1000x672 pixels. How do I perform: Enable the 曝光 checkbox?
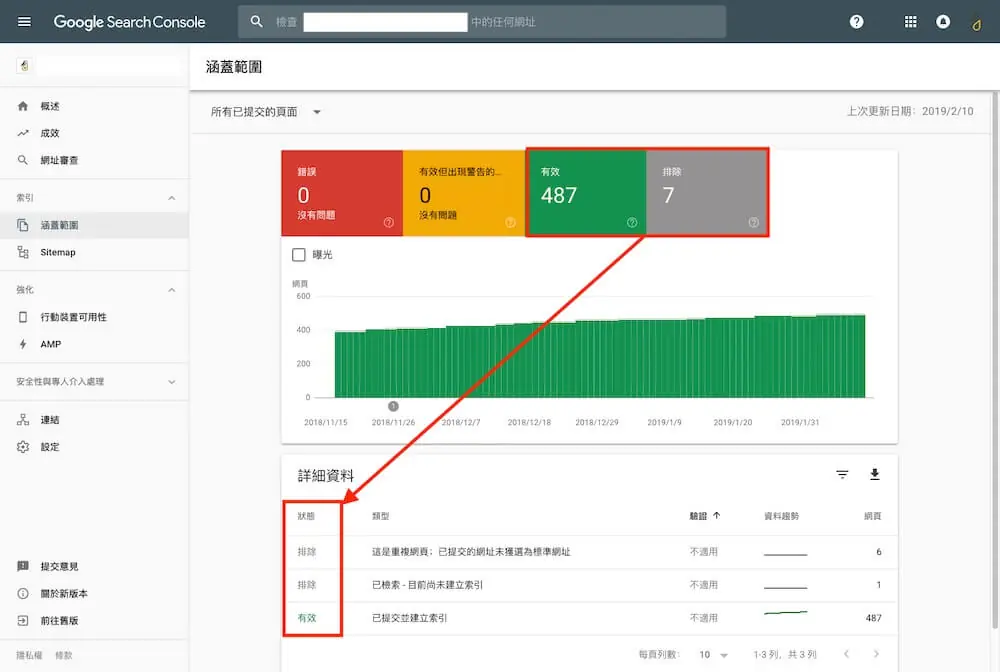click(298, 255)
